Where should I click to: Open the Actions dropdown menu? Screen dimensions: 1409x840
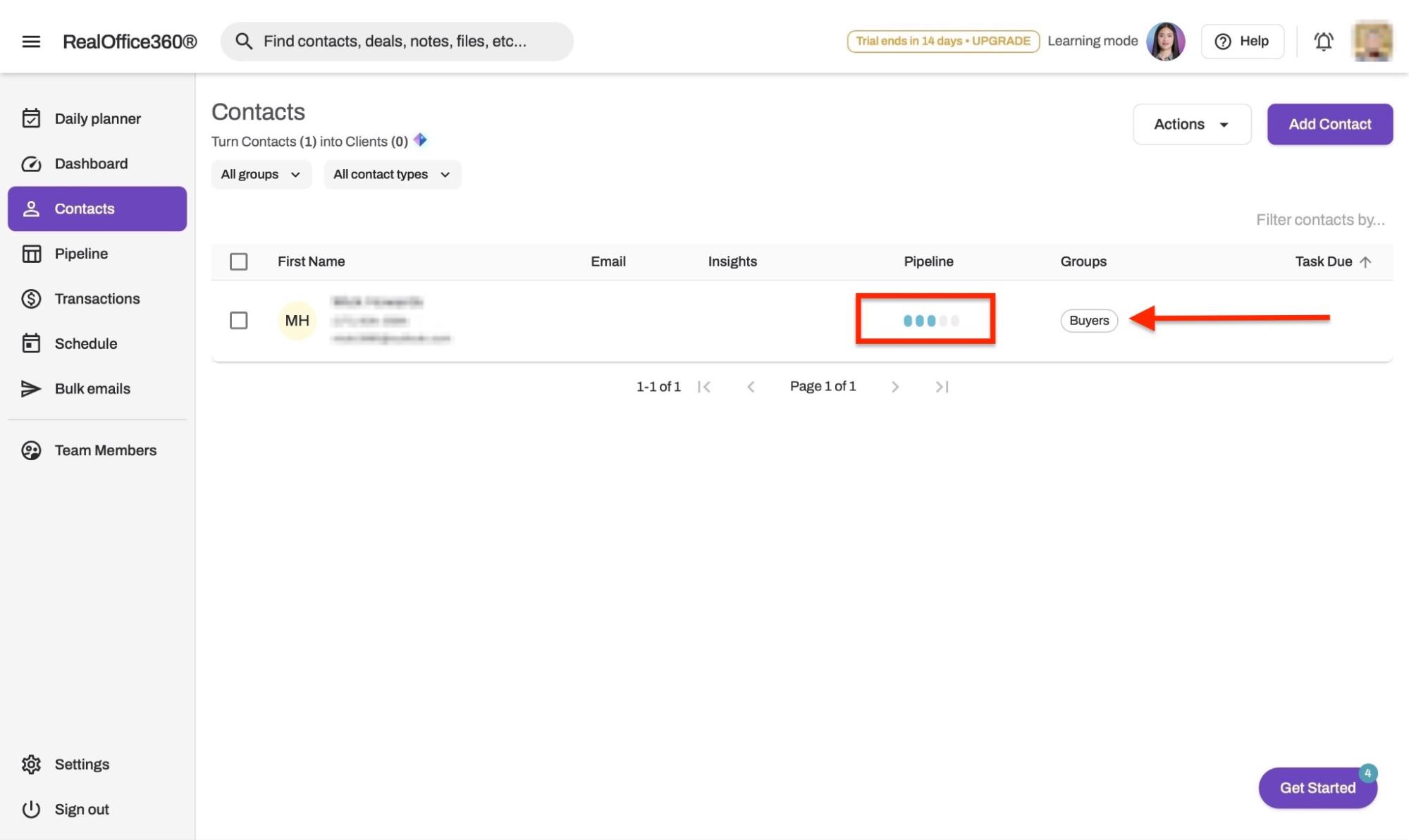(x=1191, y=125)
